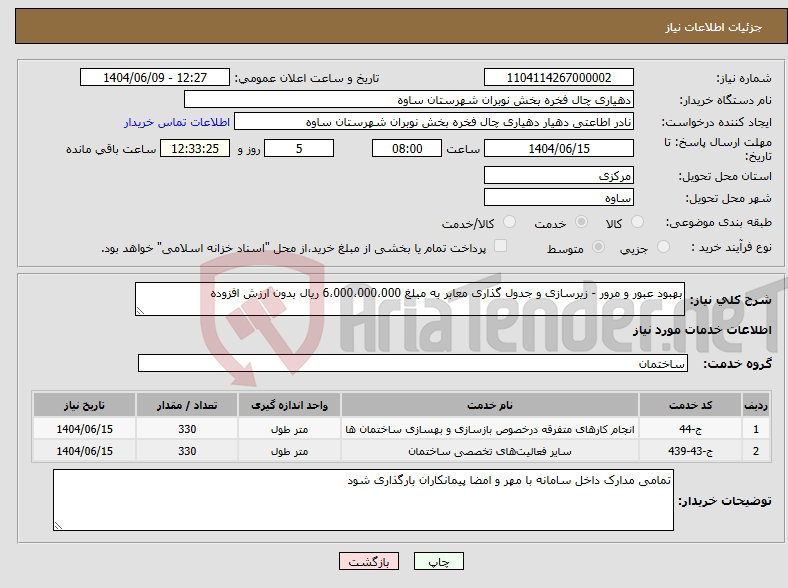Click date 1404/06/15 in table row 1

tap(84, 429)
